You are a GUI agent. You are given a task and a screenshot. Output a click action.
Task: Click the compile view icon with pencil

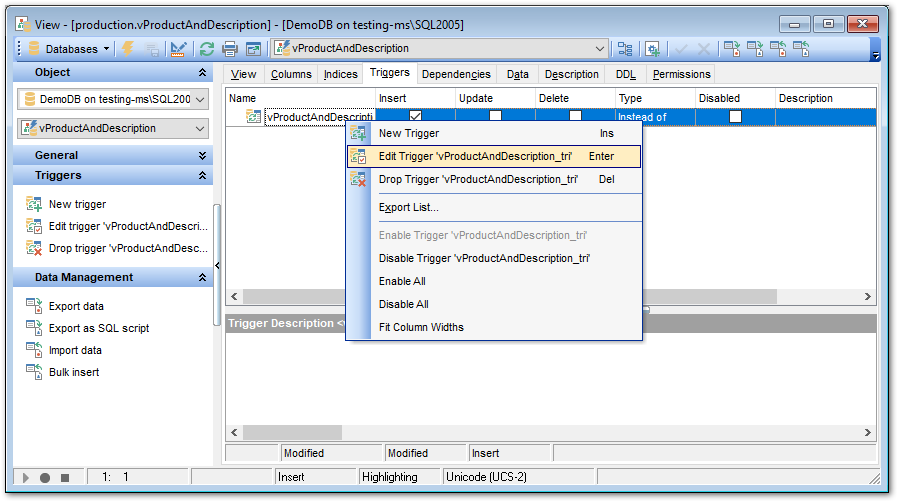178,49
